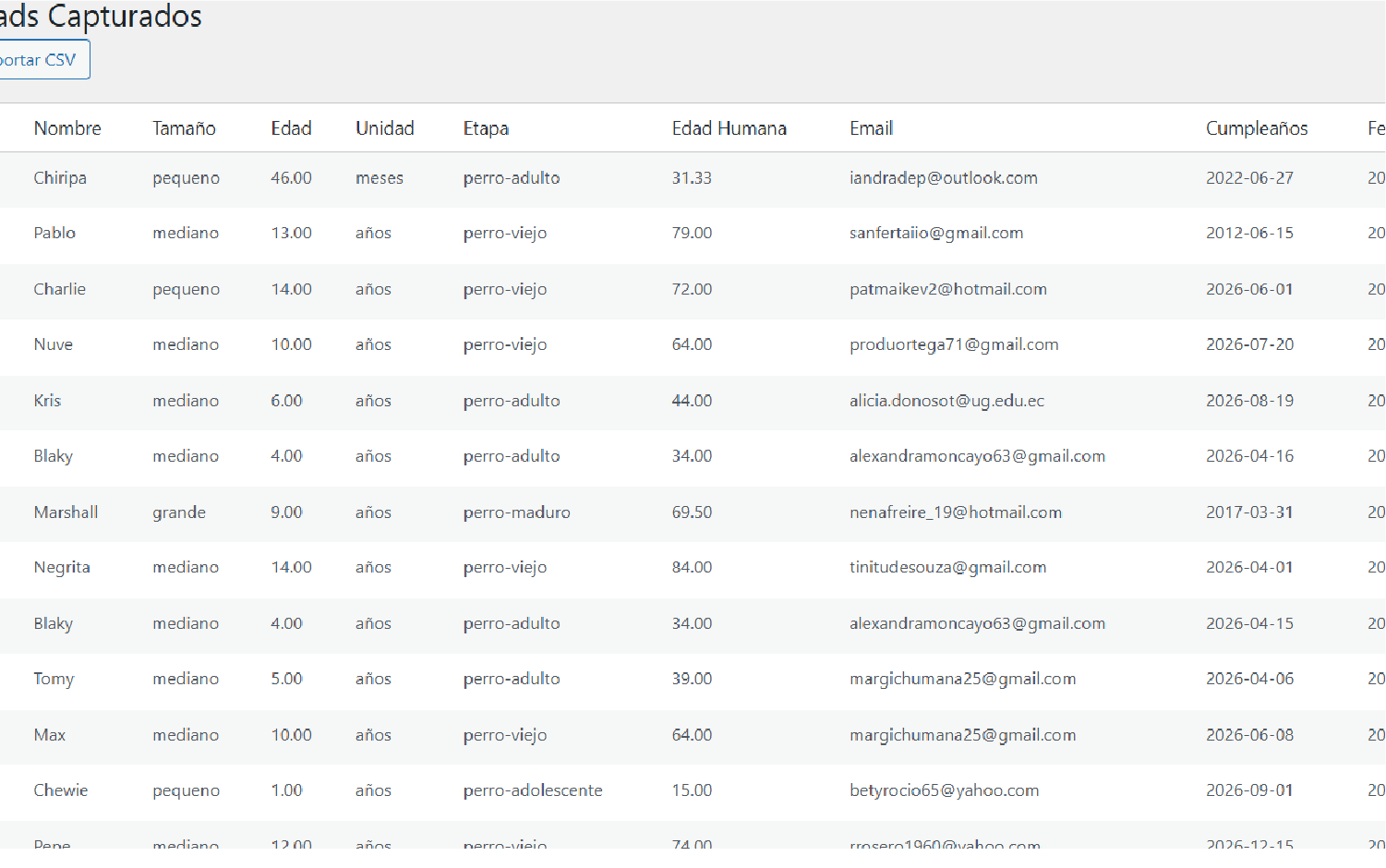1386x868 pixels.
Task: Click the perro-adolescente stage cell
Action: [533, 790]
